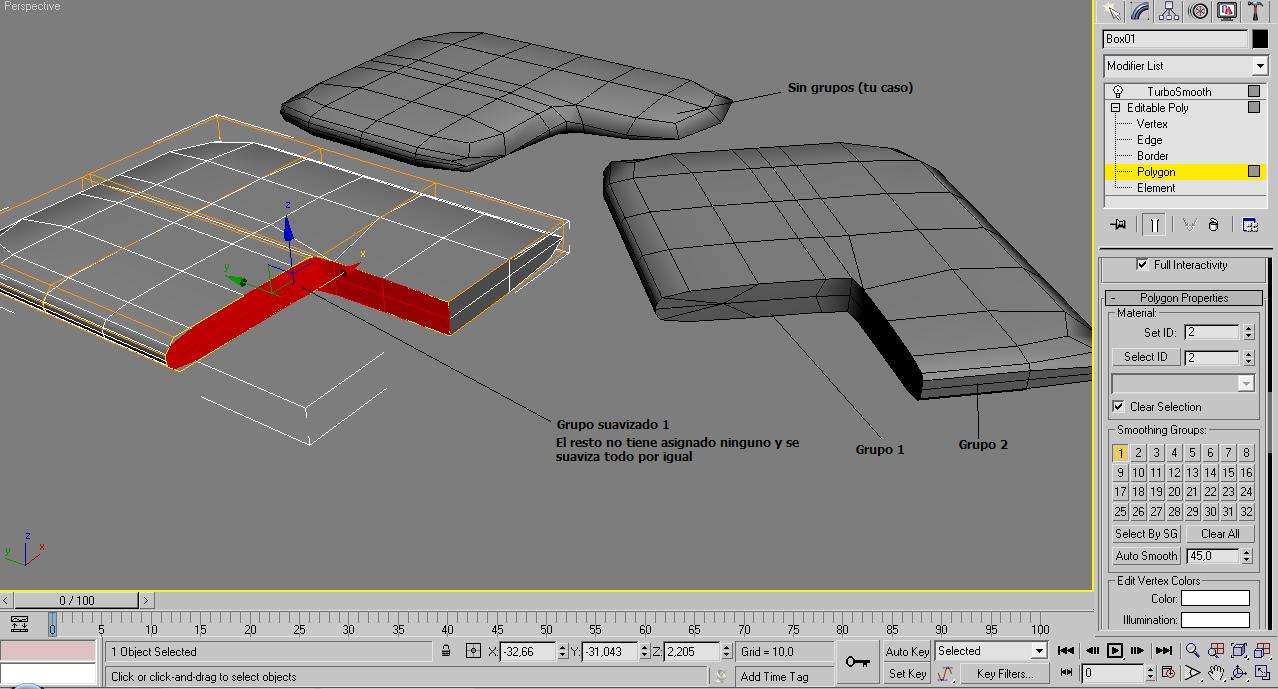Select the Border sub-object level
The height and width of the screenshot is (689, 1278).
point(1152,156)
